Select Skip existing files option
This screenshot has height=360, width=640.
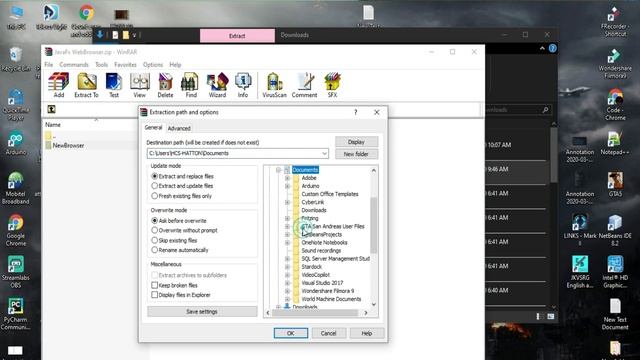174,240
